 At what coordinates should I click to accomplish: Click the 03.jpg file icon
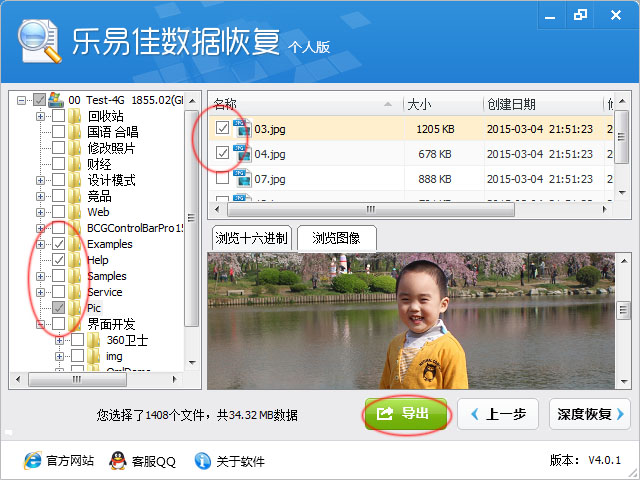click(242, 129)
